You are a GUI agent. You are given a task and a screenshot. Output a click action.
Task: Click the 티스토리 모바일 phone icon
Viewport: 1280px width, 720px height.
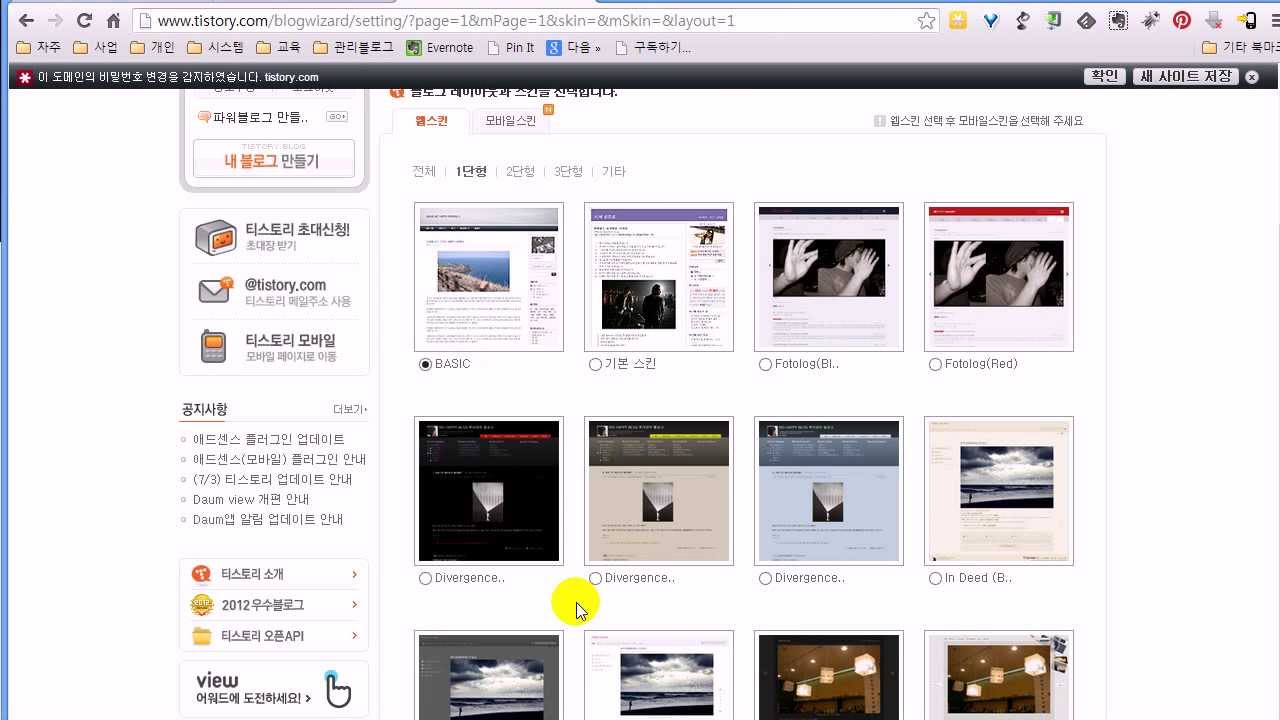(x=213, y=346)
